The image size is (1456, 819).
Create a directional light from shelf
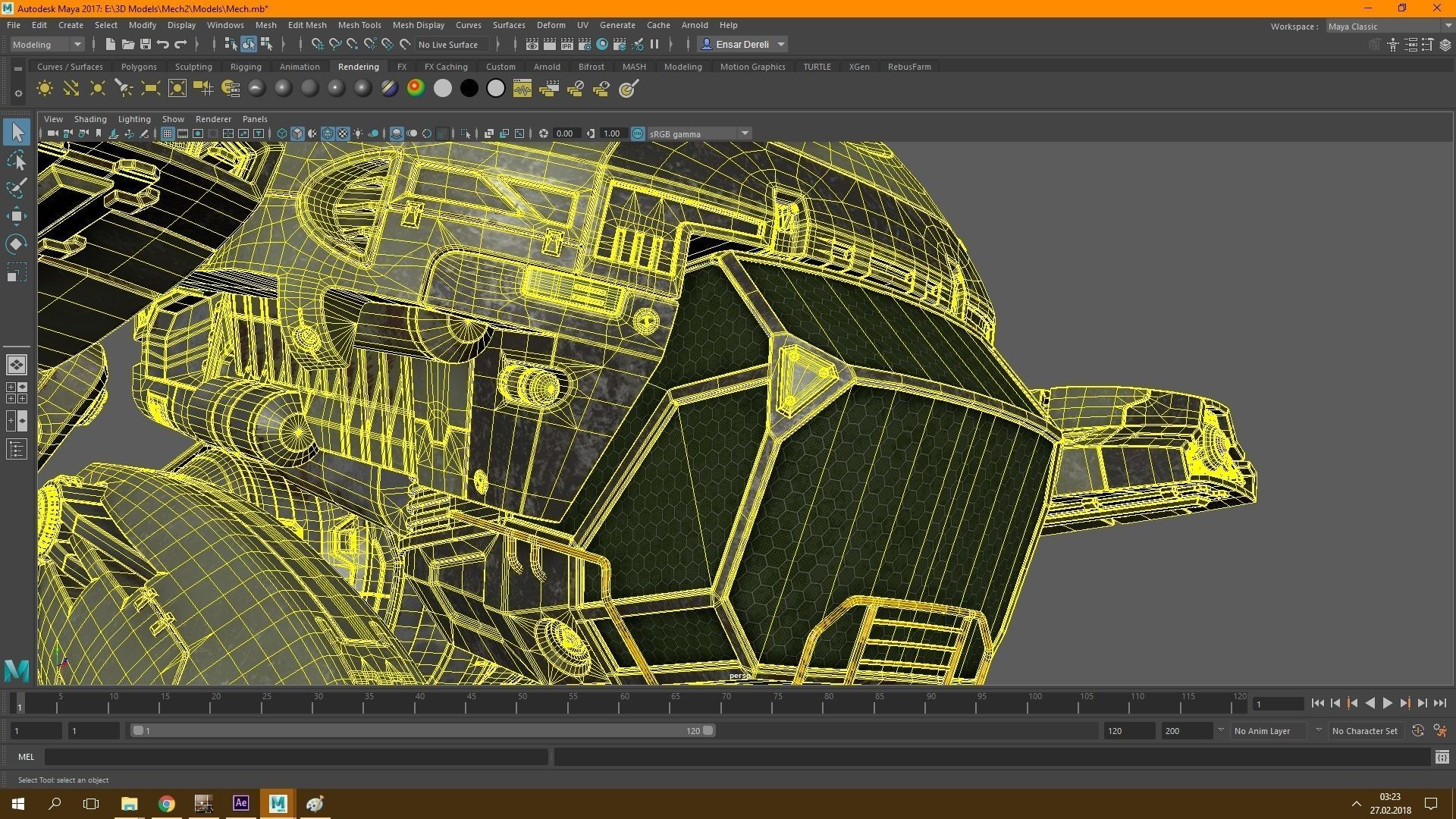71,89
